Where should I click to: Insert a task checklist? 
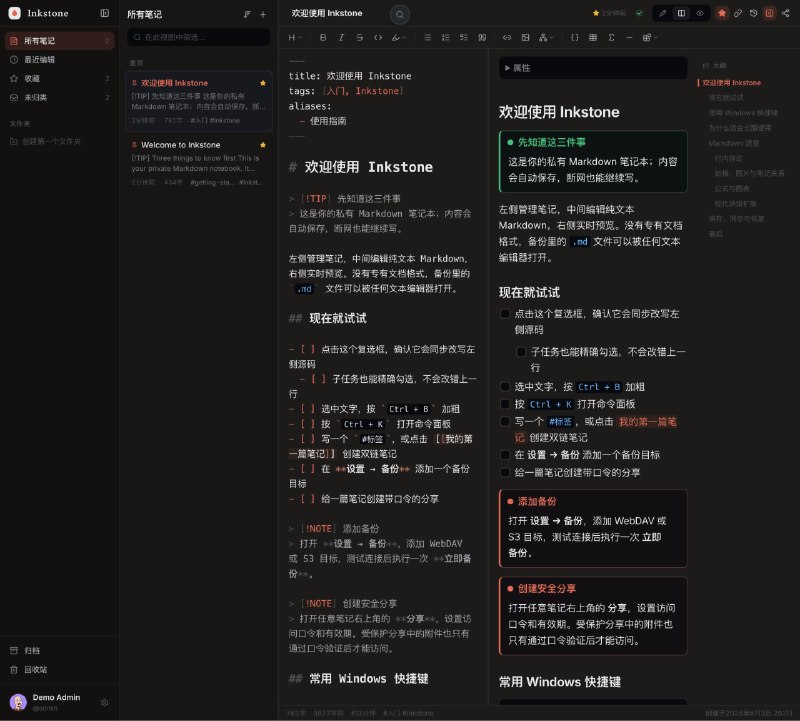pos(464,37)
